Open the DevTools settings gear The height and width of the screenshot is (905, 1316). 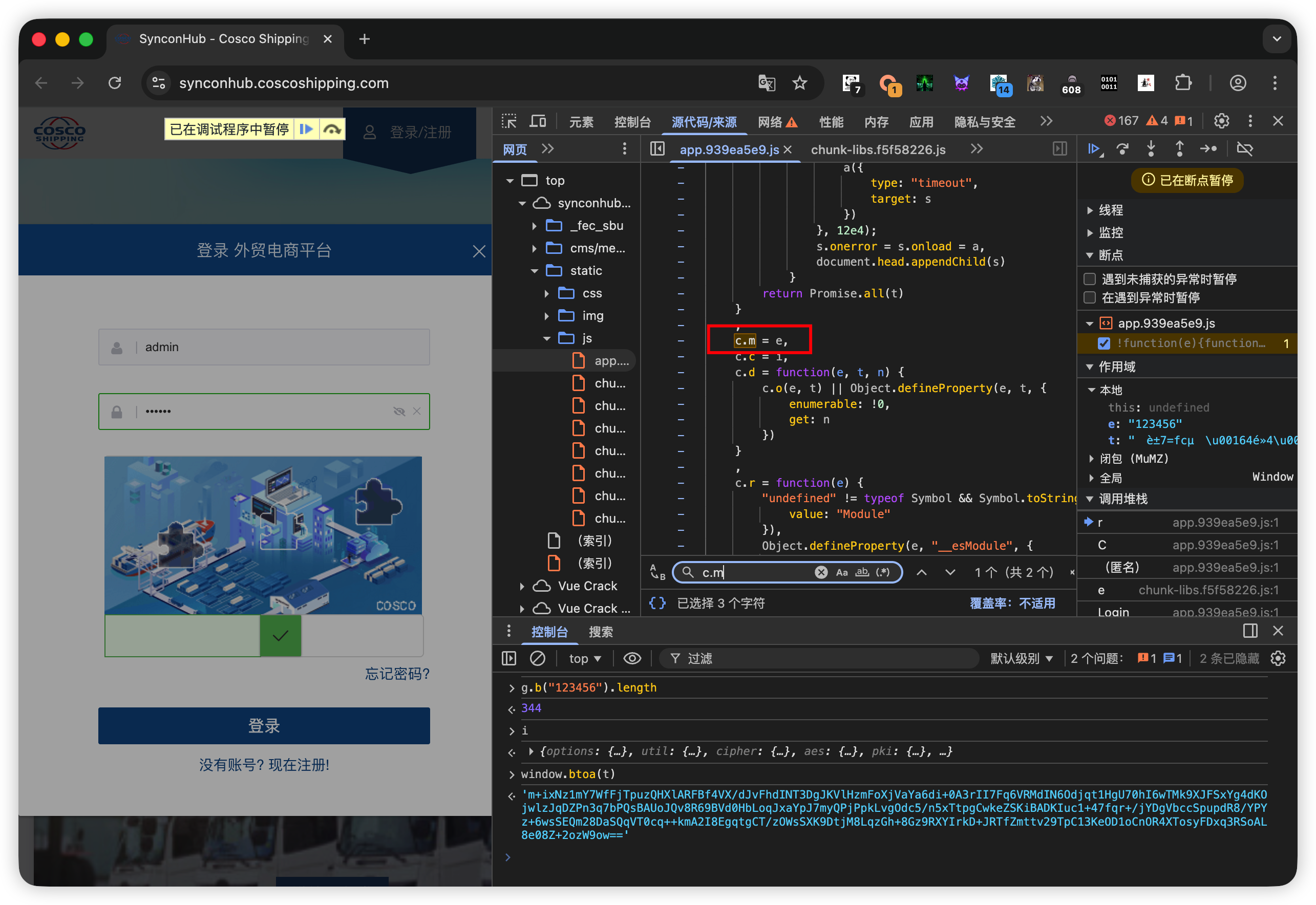pyautogui.click(x=1221, y=121)
